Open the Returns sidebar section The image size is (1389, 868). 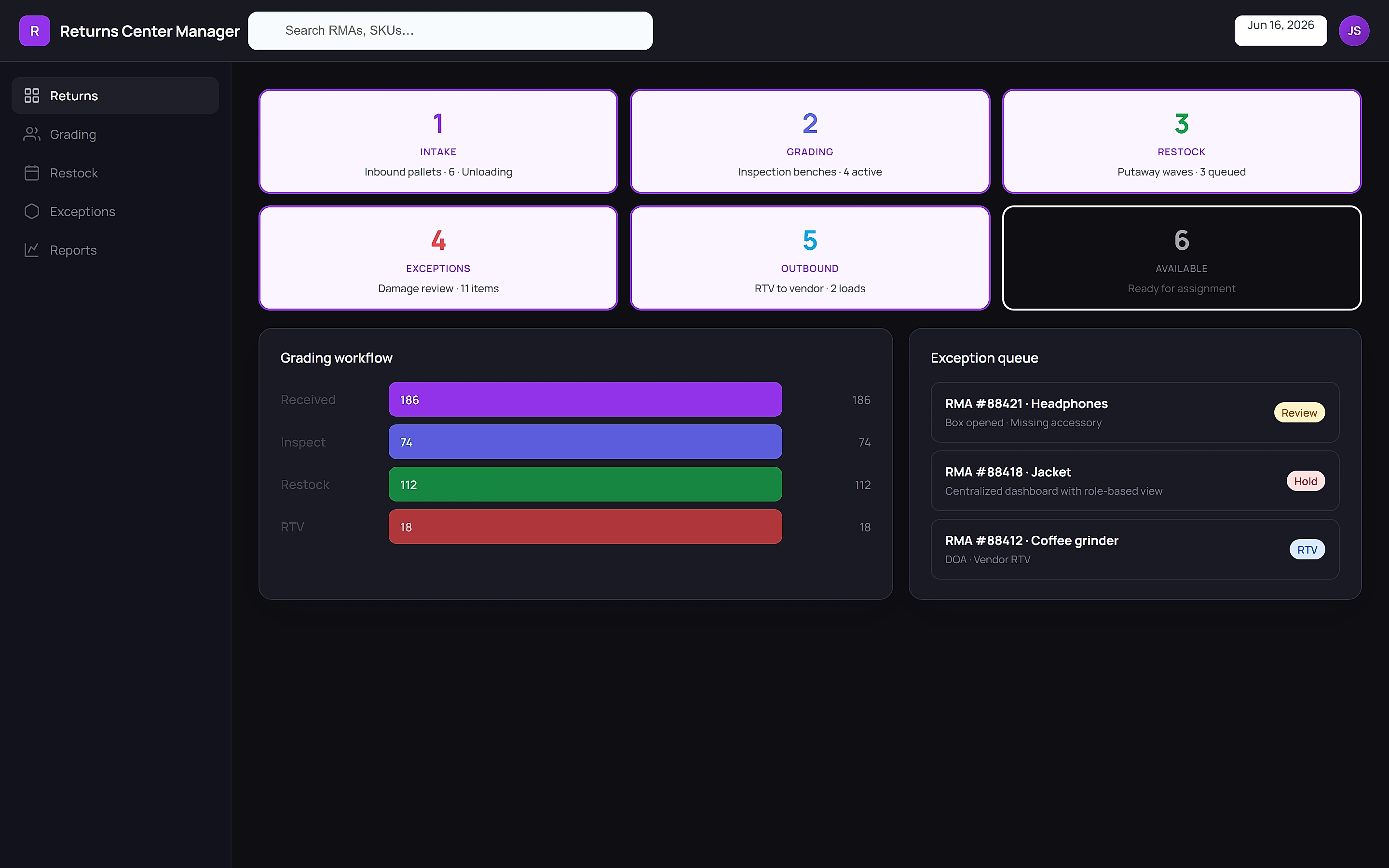[115, 95]
